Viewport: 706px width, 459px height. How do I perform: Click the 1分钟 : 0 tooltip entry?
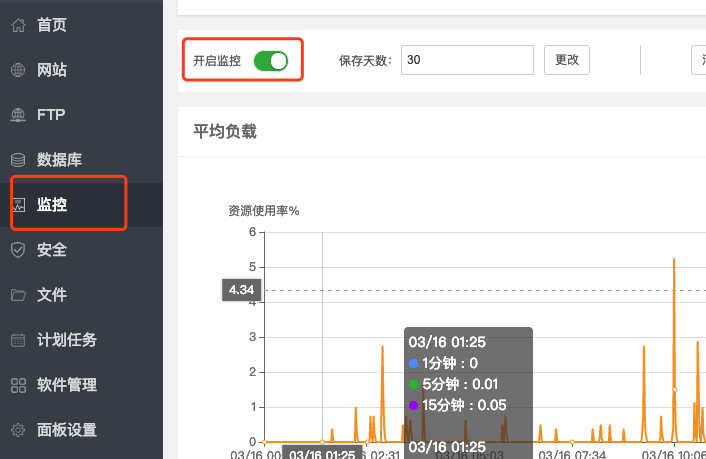(x=444, y=363)
